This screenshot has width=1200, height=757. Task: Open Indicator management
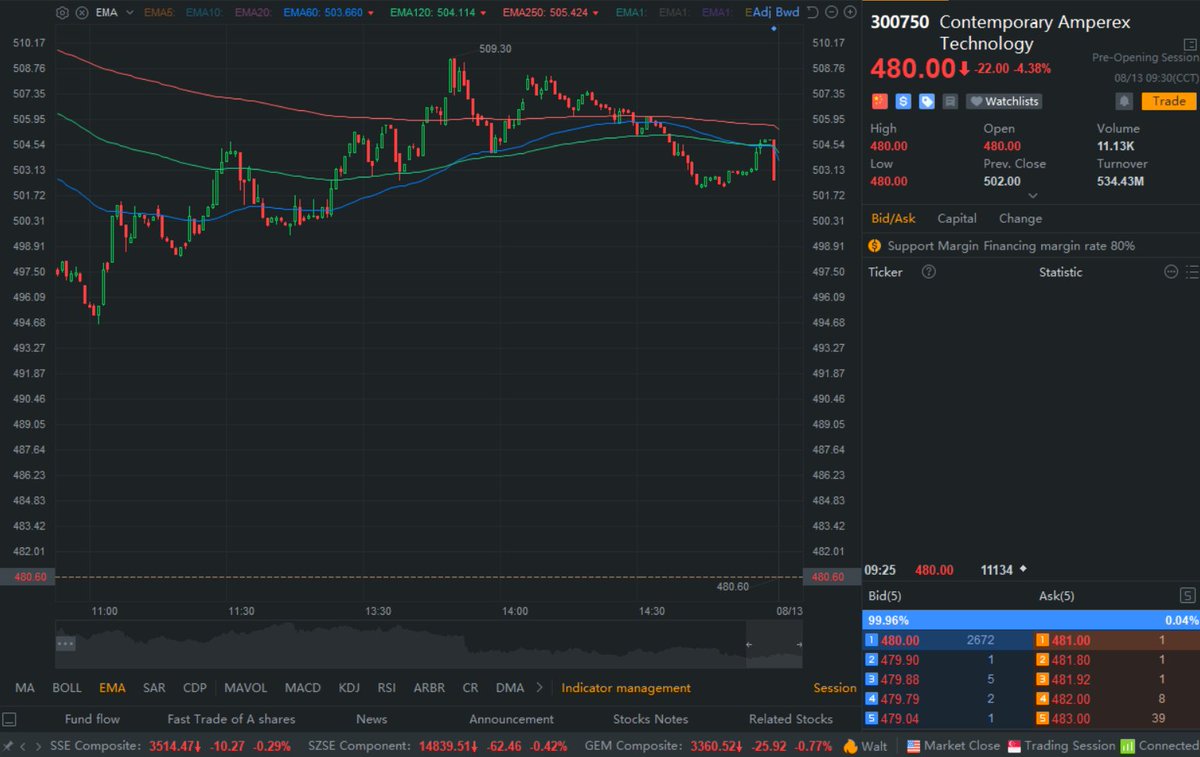[x=626, y=688]
